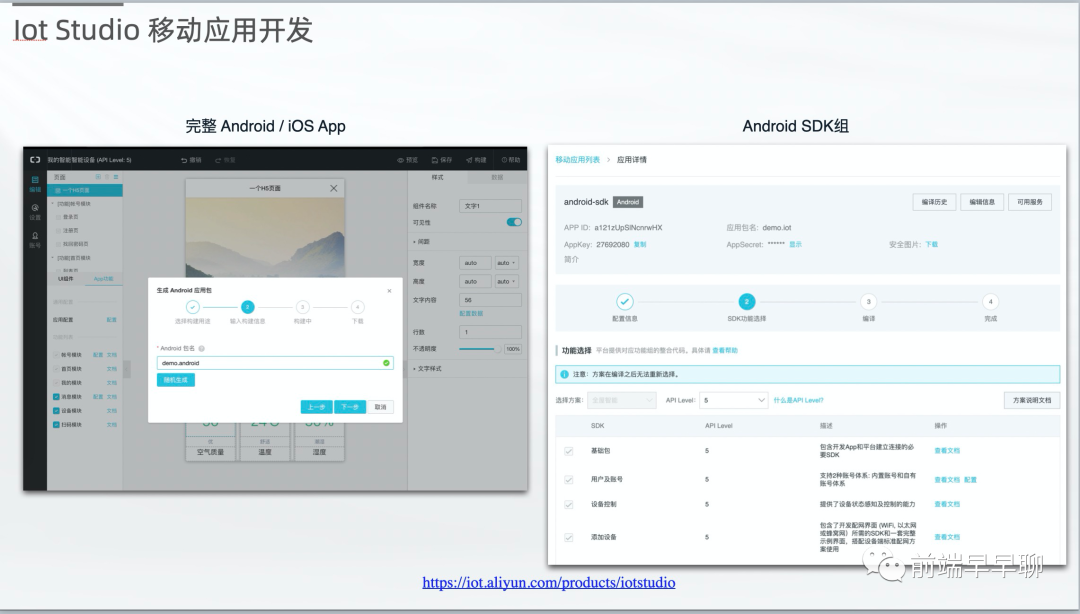
Task: Open the 宽度 unit auto dropdown
Action: click(507, 263)
